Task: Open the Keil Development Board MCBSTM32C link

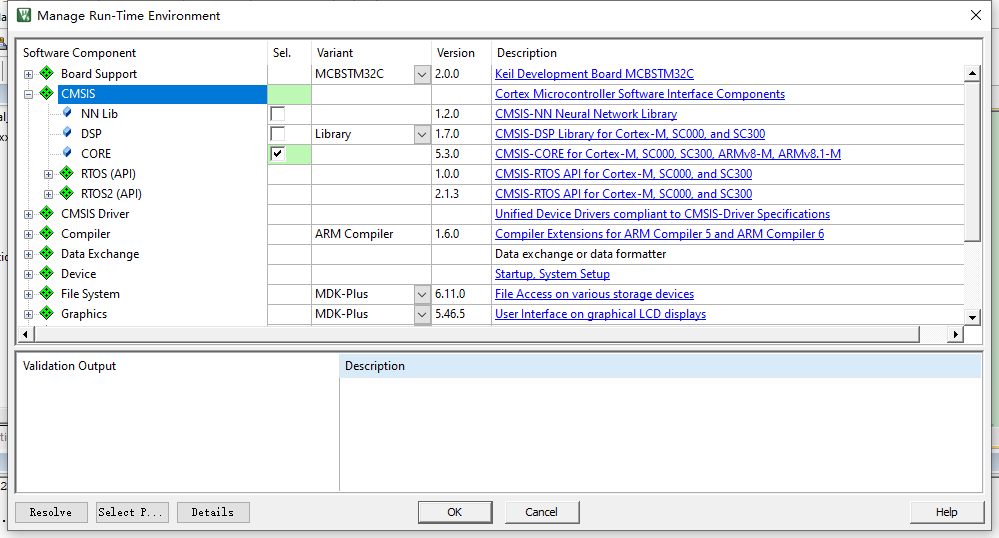Action: click(x=594, y=74)
